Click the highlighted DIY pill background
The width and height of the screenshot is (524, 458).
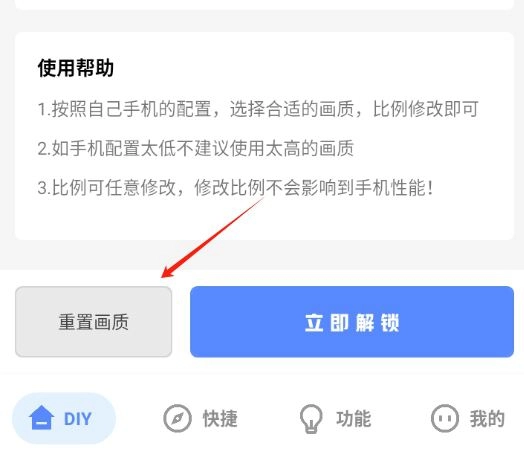click(x=64, y=419)
